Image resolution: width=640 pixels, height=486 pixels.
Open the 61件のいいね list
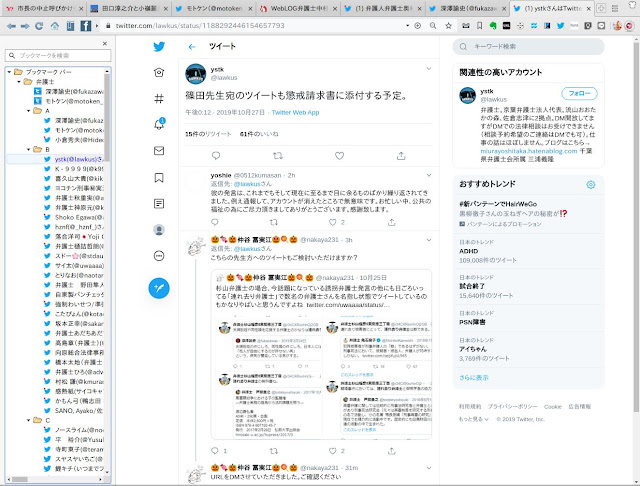coord(259,134)
